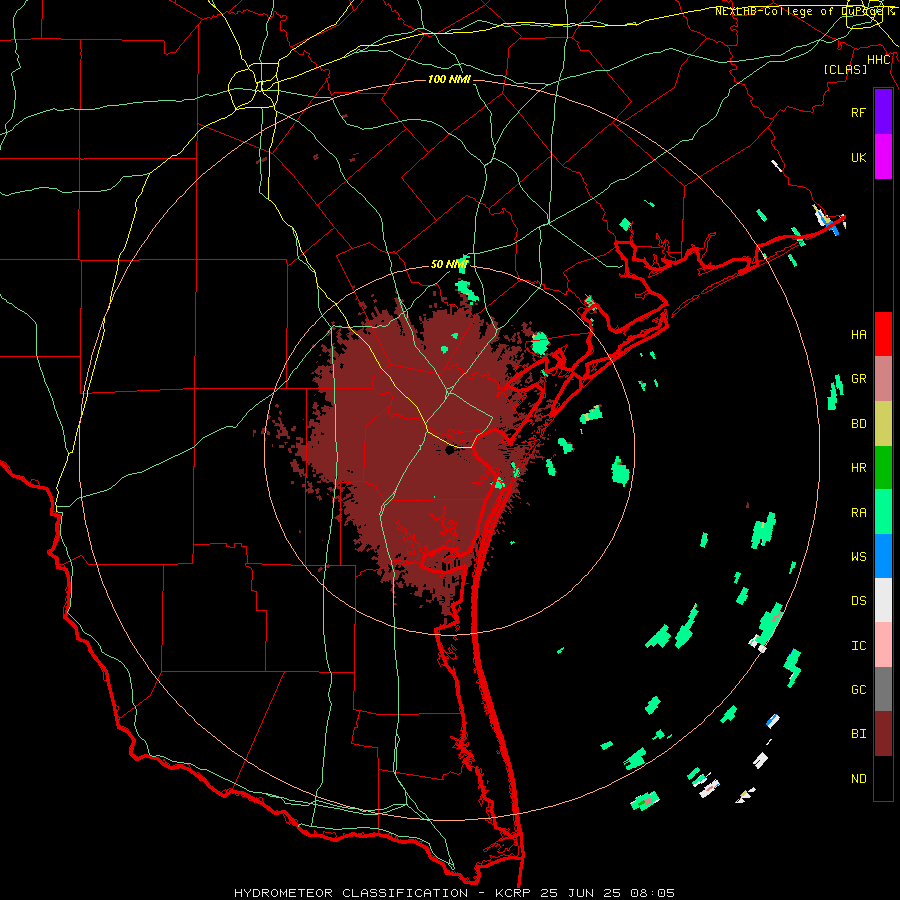Image resolution: width=900 pixels, height=900 pixels.
Task: Click the HYDROMETEOR CLASSIFICATION title text
Action: click(x=351, y=893)
